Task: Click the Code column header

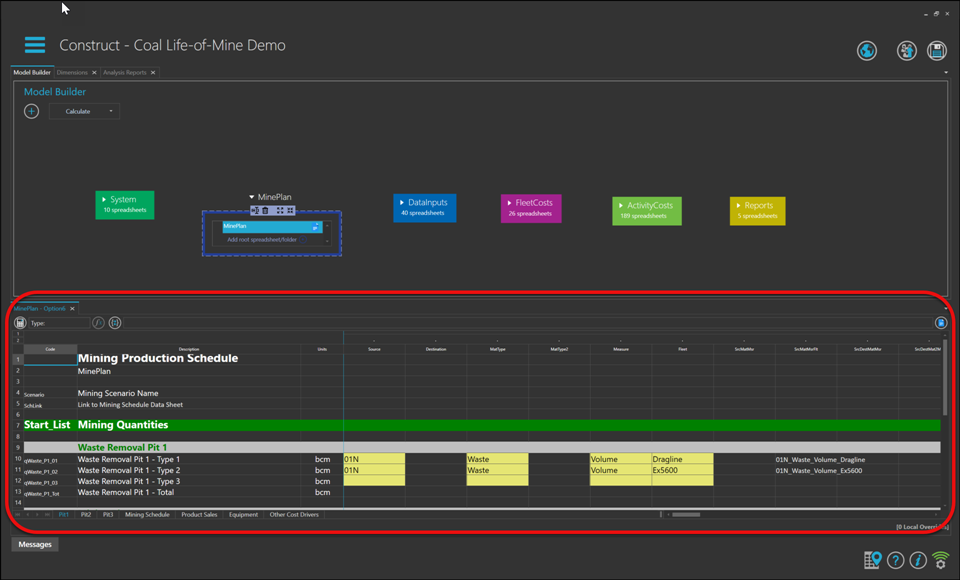Action: [50, 349]
